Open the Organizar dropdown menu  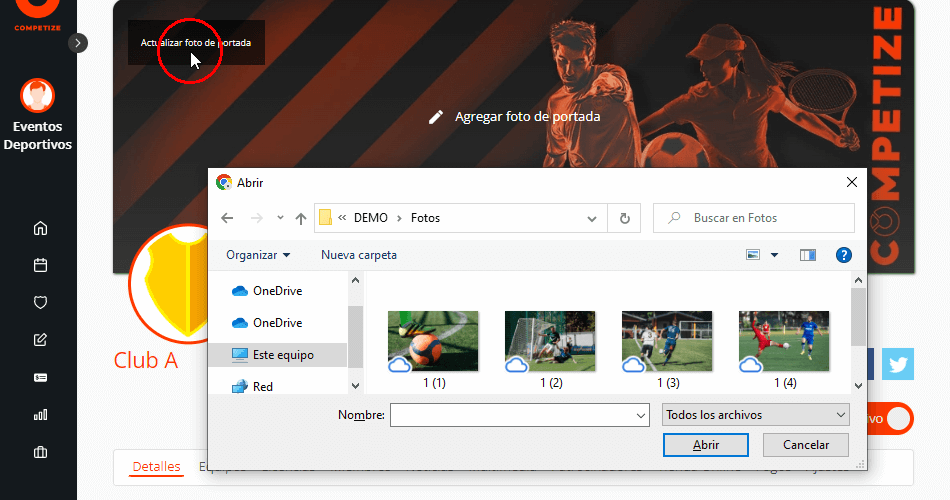click(x=258, y=255)
